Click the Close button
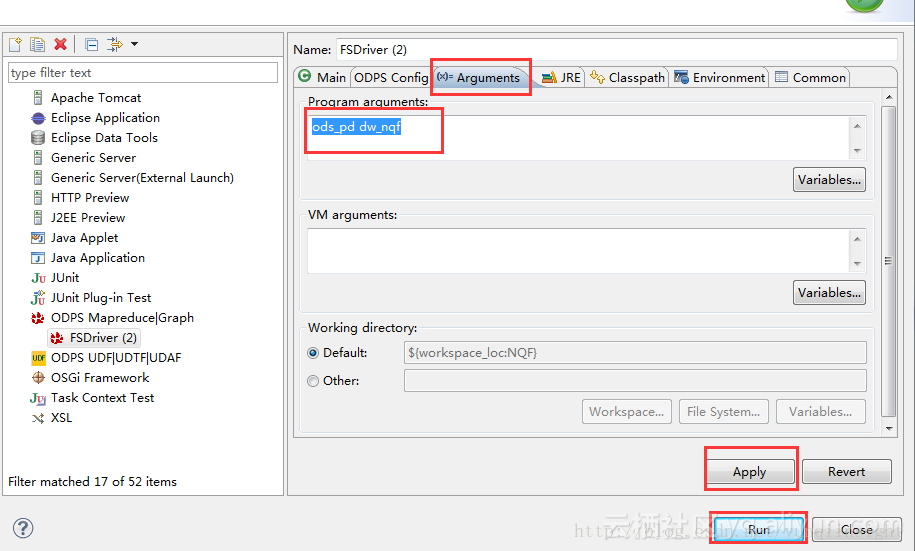Viewport: 915px width, 551px height. (x=857, y=529)
